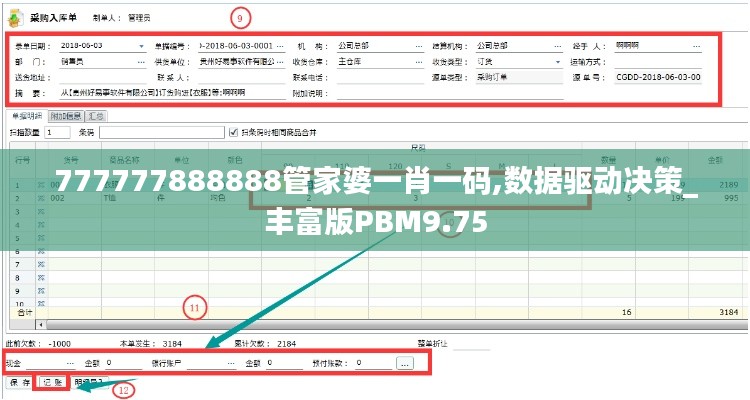Click row number 9 in the grid
The image size is (750, 400).
pos(18,291)
